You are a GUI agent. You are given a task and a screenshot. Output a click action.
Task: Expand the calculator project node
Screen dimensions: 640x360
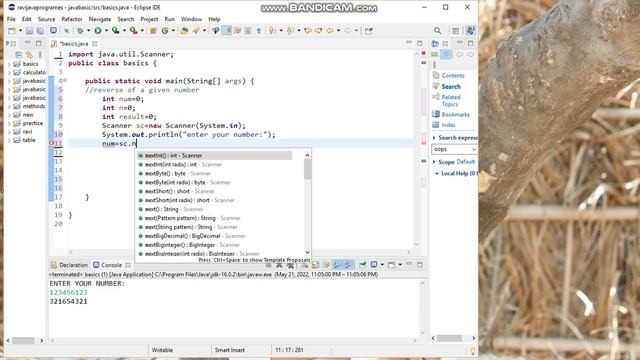(x=9, y=72)
